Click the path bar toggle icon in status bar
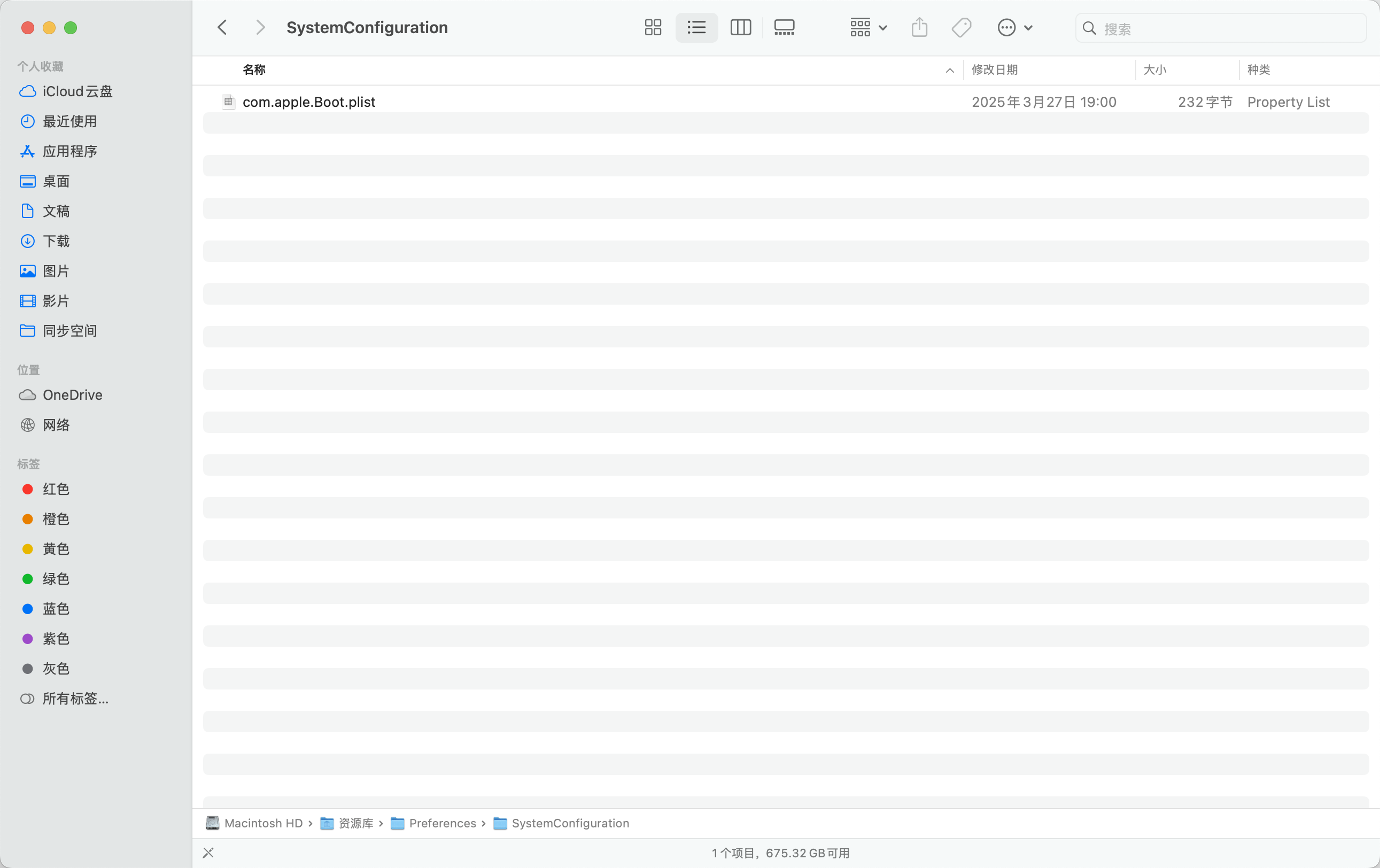Screen dimensions: 1380x868 pyautogui.click(x=208, y=852)
